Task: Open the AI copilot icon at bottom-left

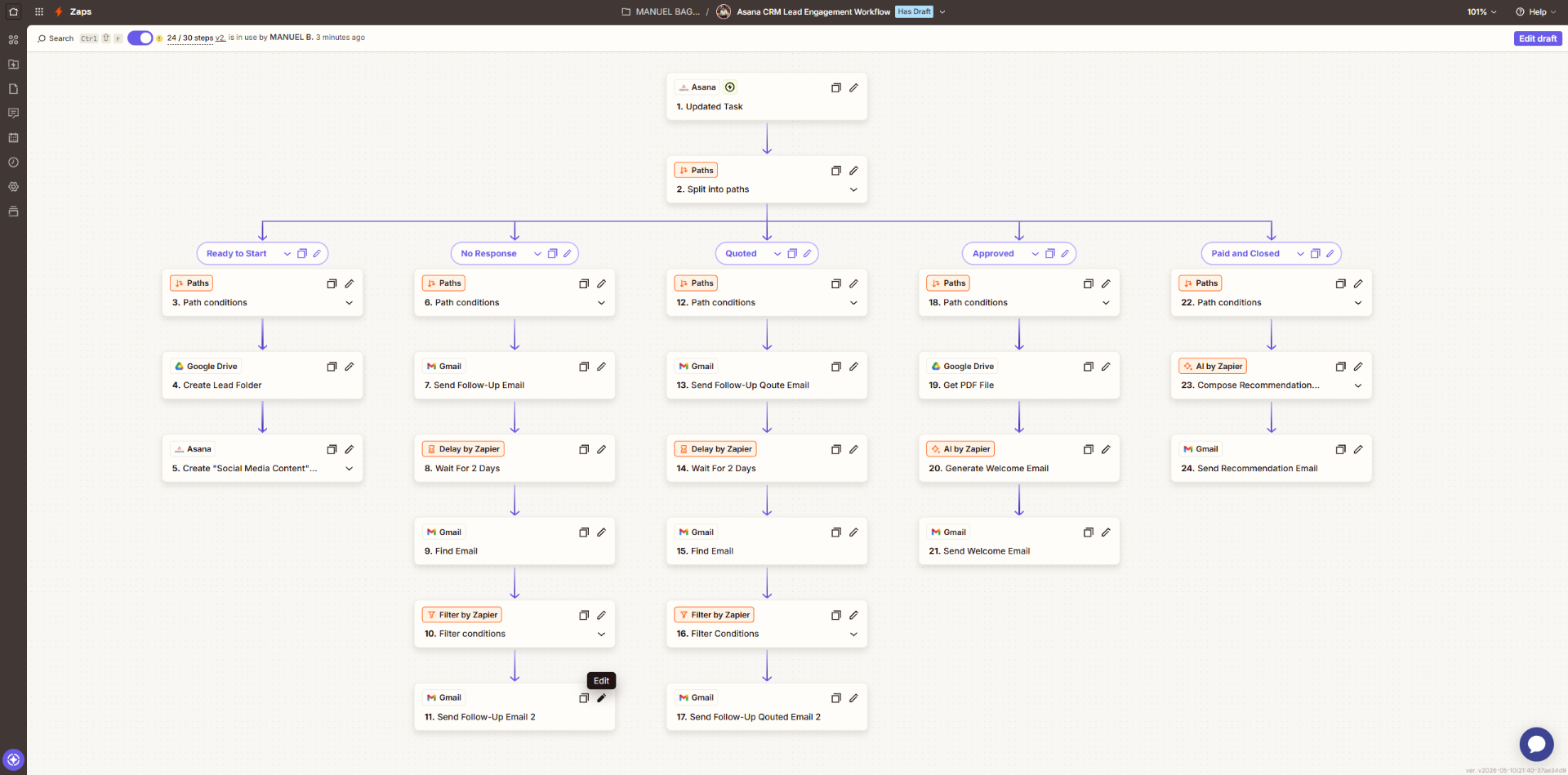Action: coord(13,759)
